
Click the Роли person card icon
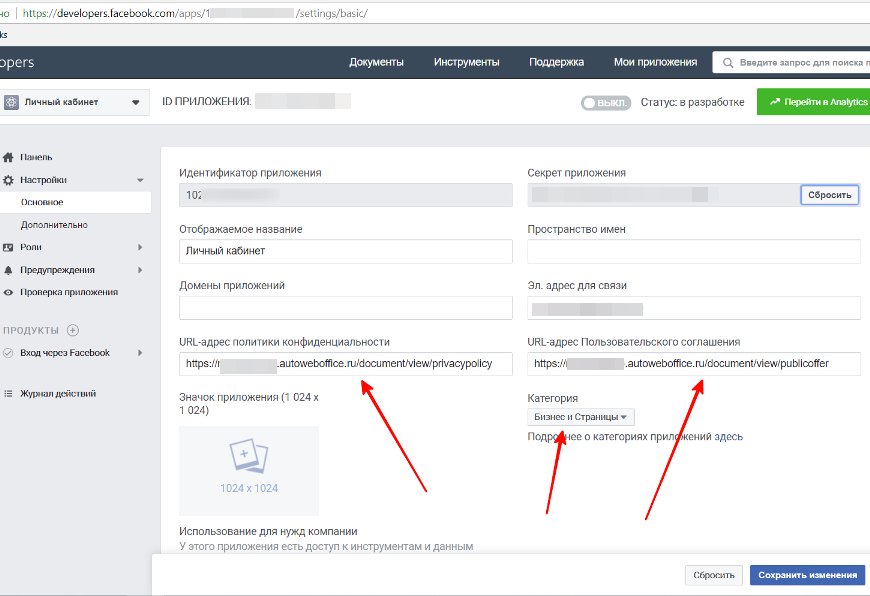point(8,247)
